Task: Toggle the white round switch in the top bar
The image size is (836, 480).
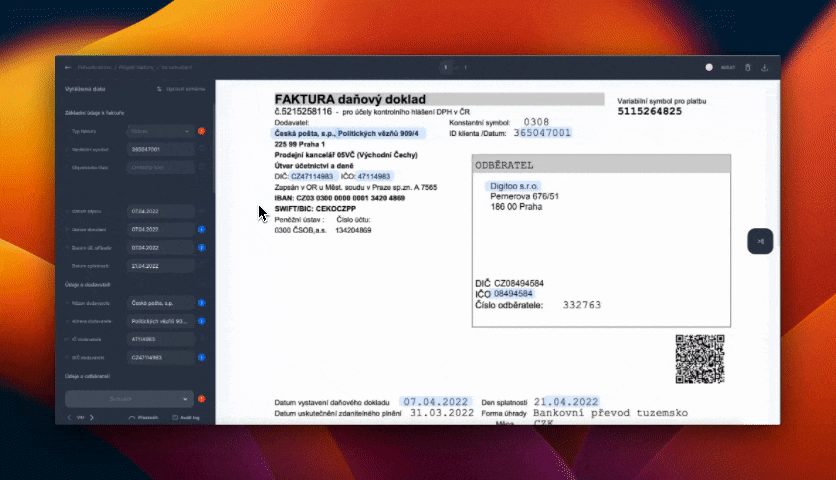Action: click(709, 67)
